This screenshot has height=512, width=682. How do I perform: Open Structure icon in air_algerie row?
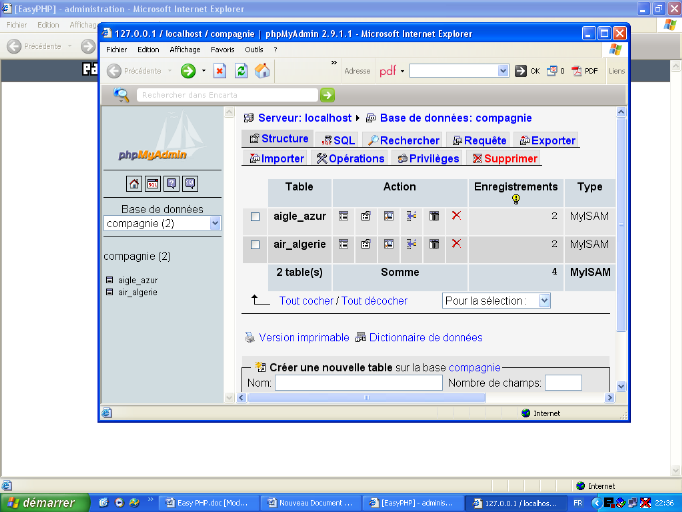pos(366,244)
